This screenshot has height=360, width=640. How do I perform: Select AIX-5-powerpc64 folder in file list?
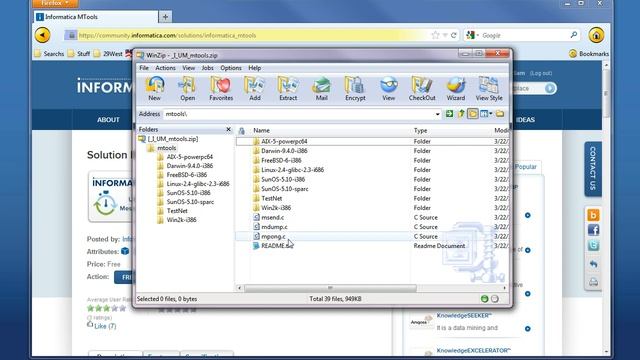284,141
